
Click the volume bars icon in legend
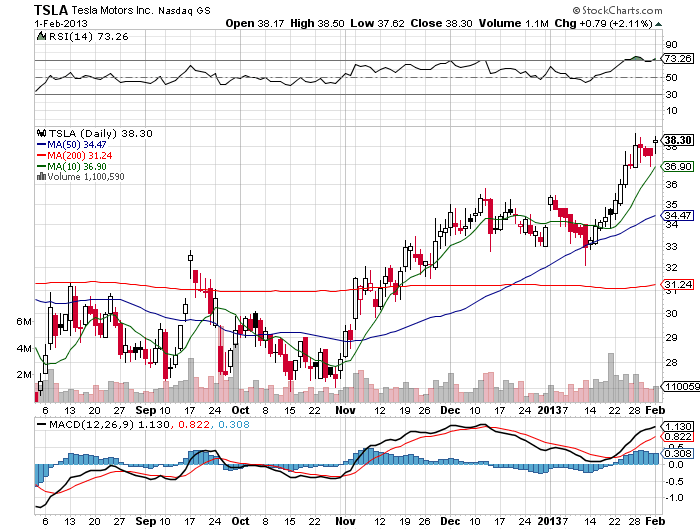coord(42,176)
